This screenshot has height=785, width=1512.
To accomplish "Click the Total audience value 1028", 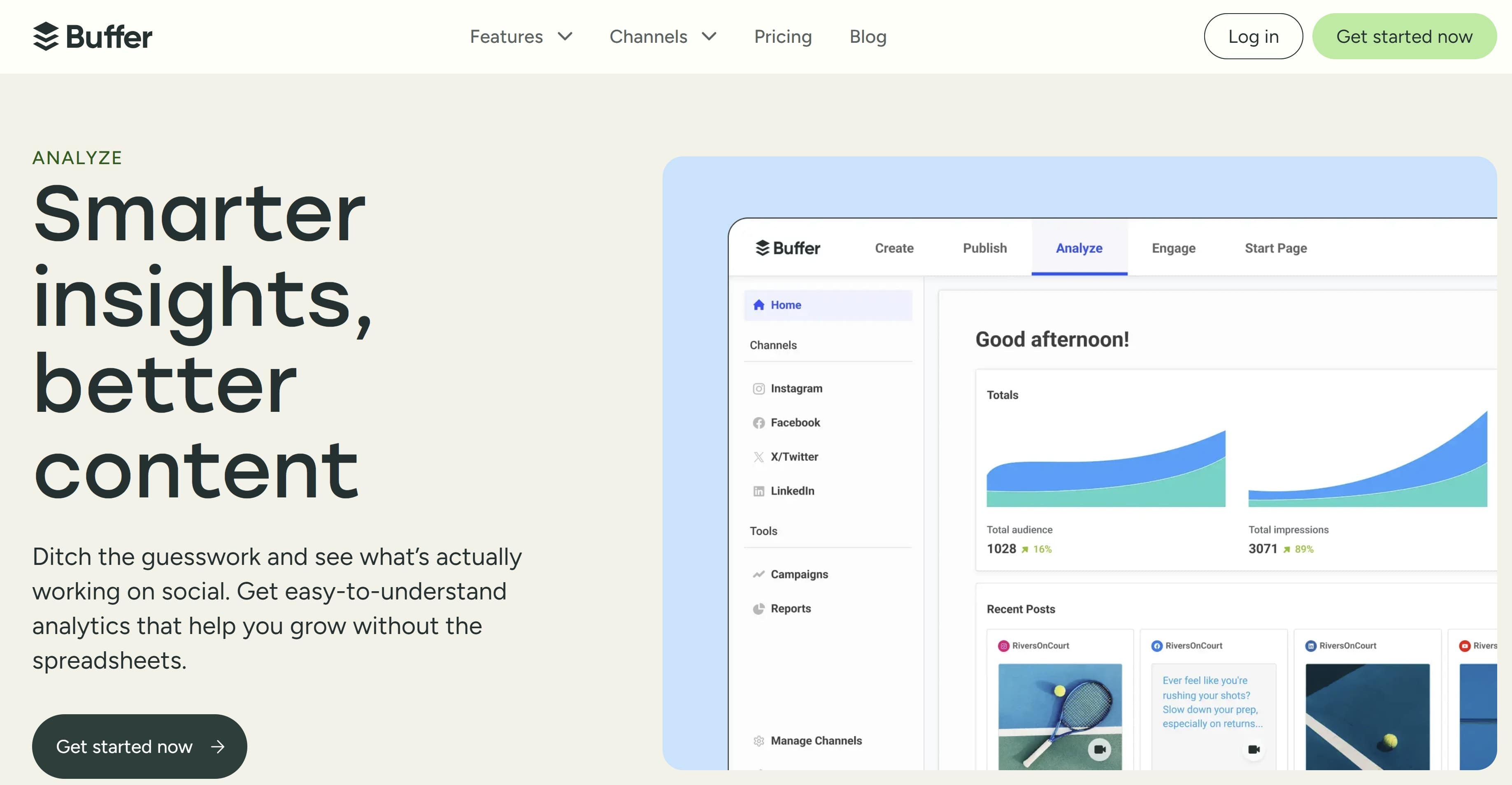I will [x=1001, y=548].
